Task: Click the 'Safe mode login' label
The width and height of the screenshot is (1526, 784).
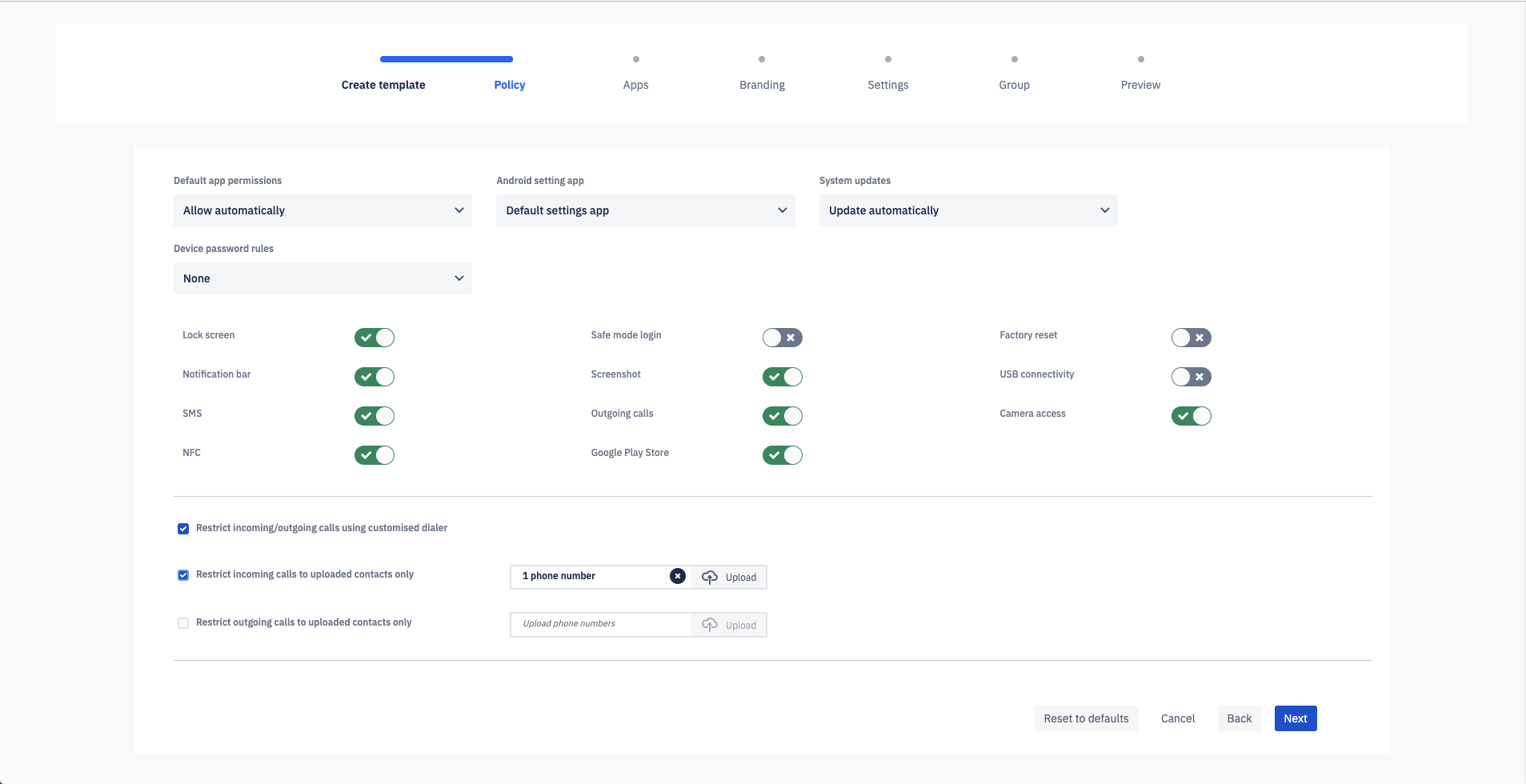Action: click(627, 335)
